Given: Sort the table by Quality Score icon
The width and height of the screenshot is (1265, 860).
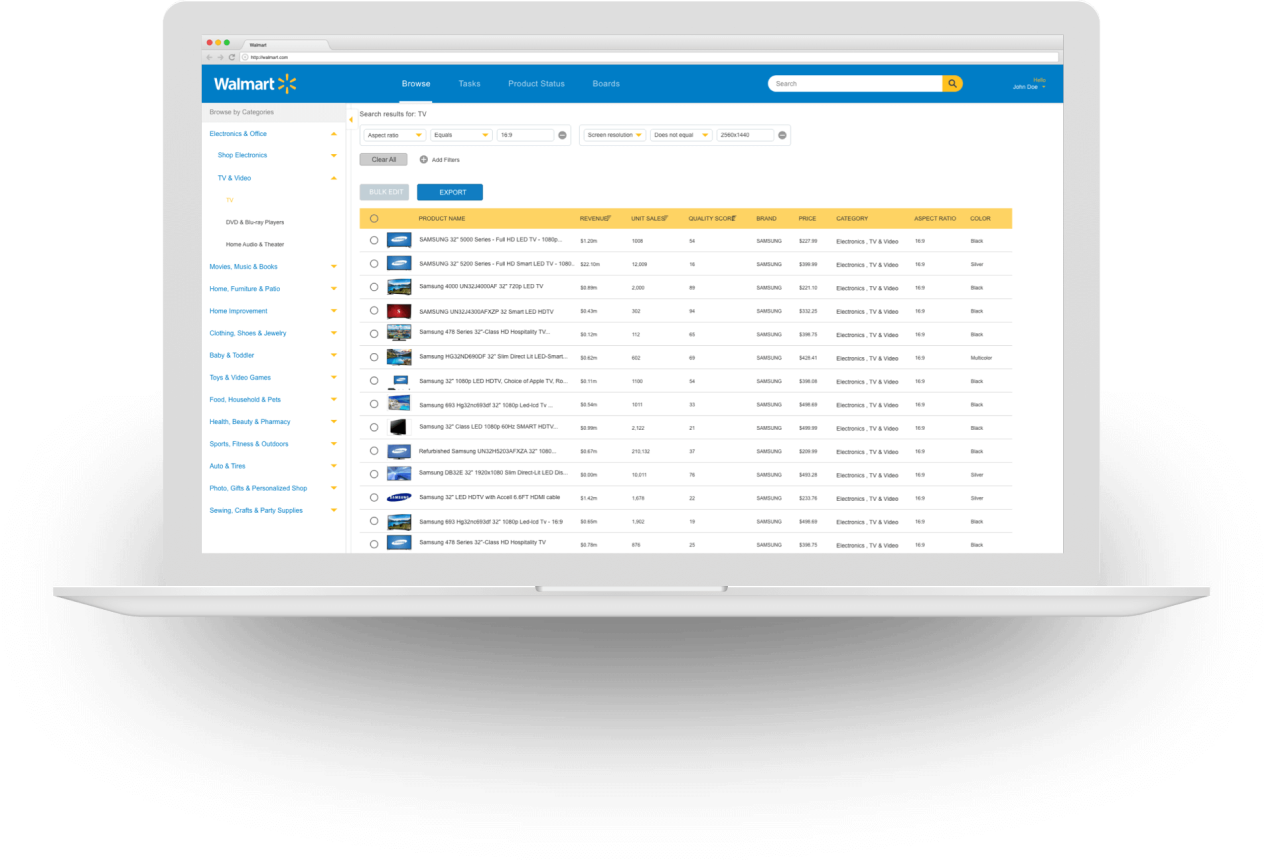Looking at the screenshot, I should point(735,216).
